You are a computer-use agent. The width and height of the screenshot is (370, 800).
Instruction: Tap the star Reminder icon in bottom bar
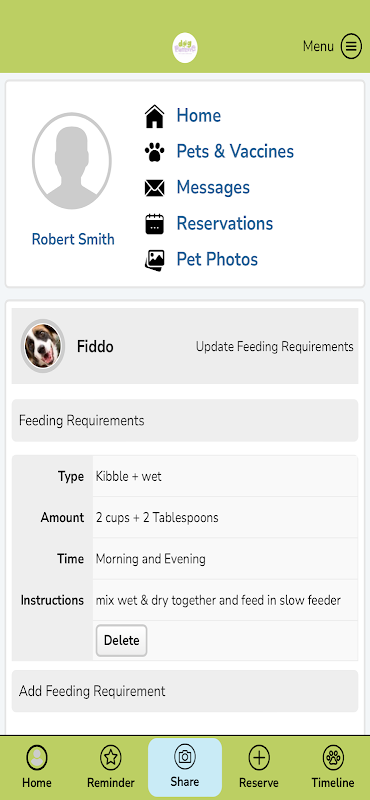[111, 757]
